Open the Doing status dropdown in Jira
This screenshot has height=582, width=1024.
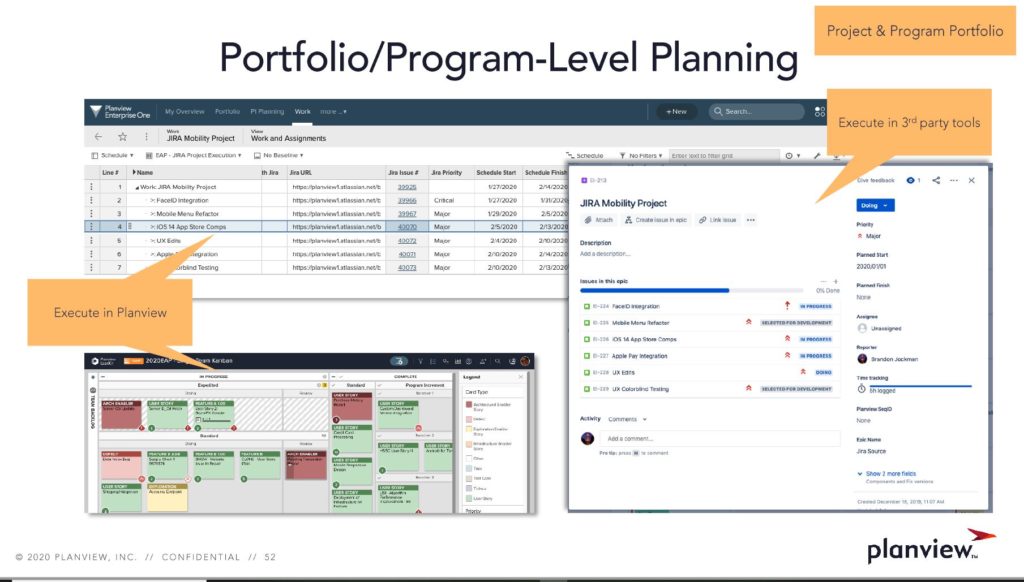[875, 205]
